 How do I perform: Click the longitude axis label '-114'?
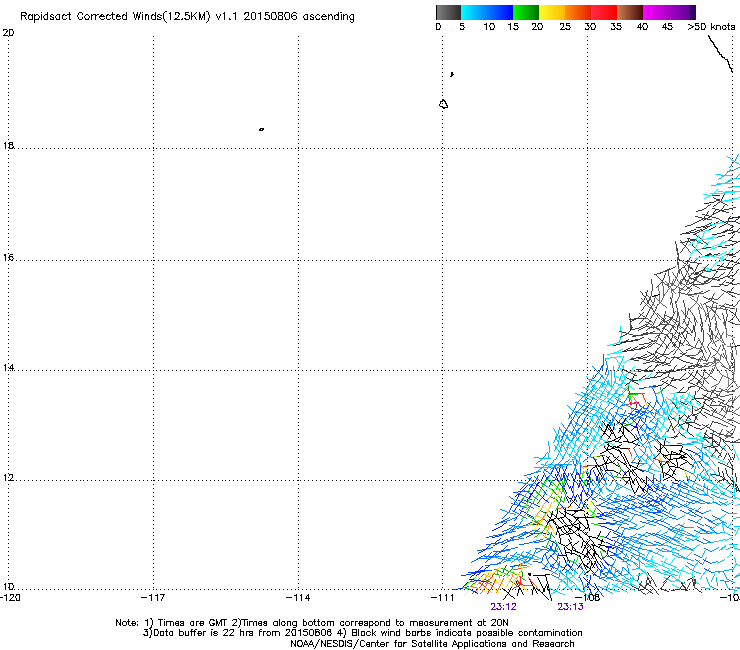298,598
